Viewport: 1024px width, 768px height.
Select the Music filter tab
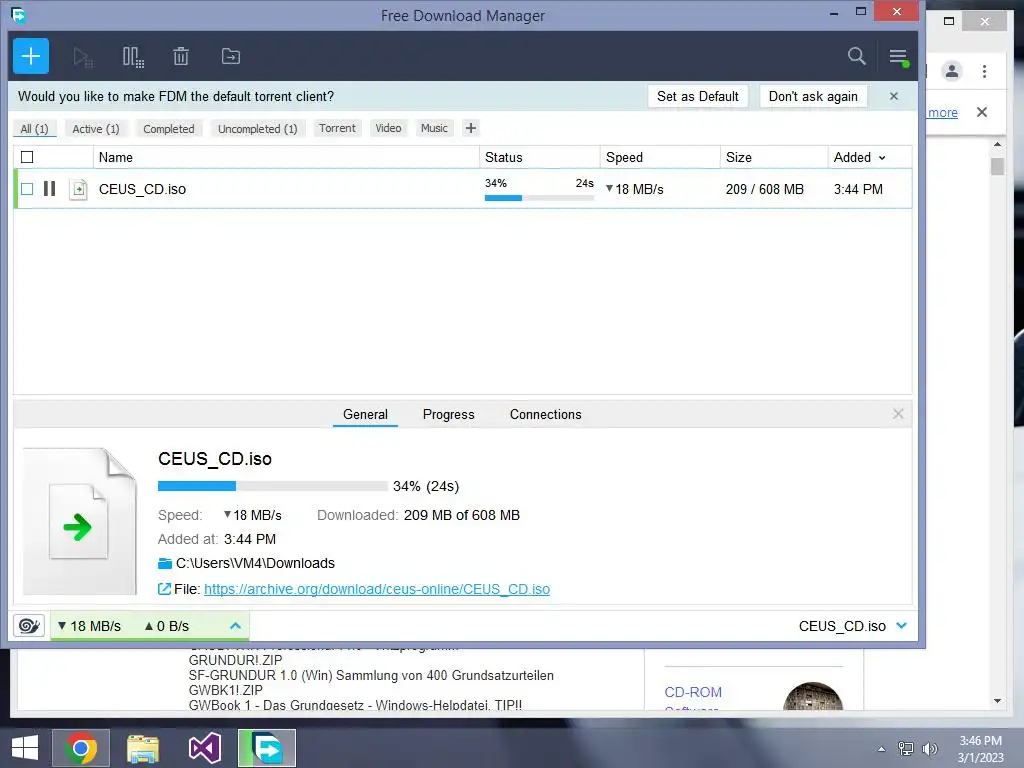point(434,128)
